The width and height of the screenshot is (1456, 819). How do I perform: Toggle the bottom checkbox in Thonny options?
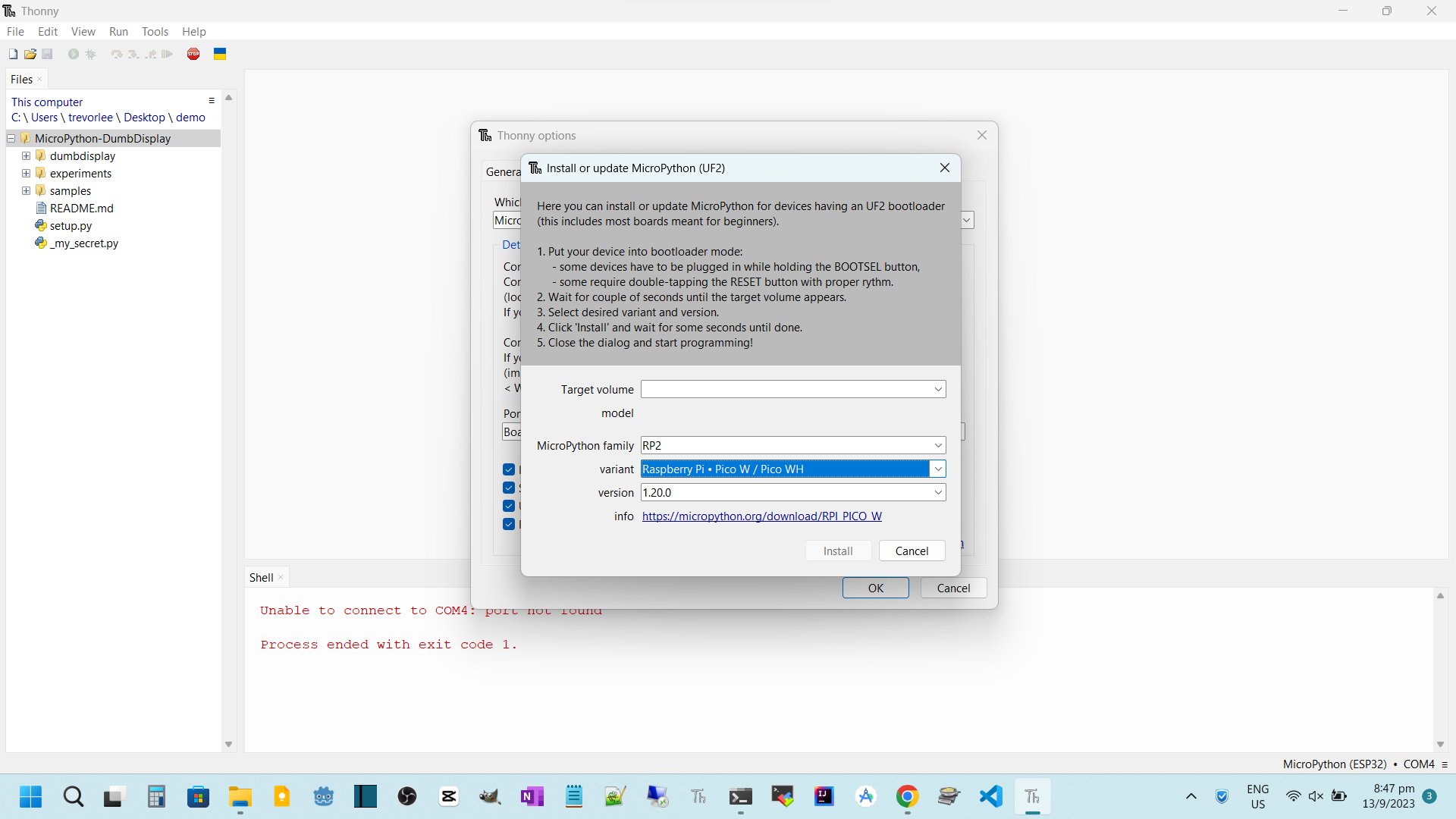coord(509,524)
